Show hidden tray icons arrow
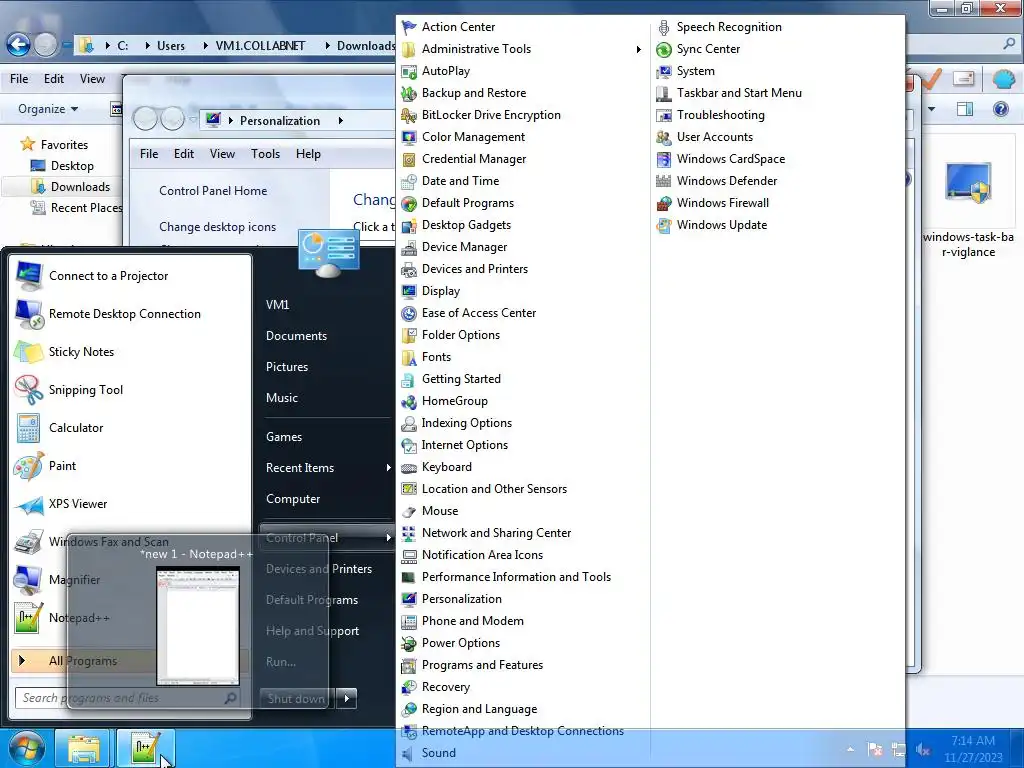Screen dimensions: 1024x768 pos(850,750)
